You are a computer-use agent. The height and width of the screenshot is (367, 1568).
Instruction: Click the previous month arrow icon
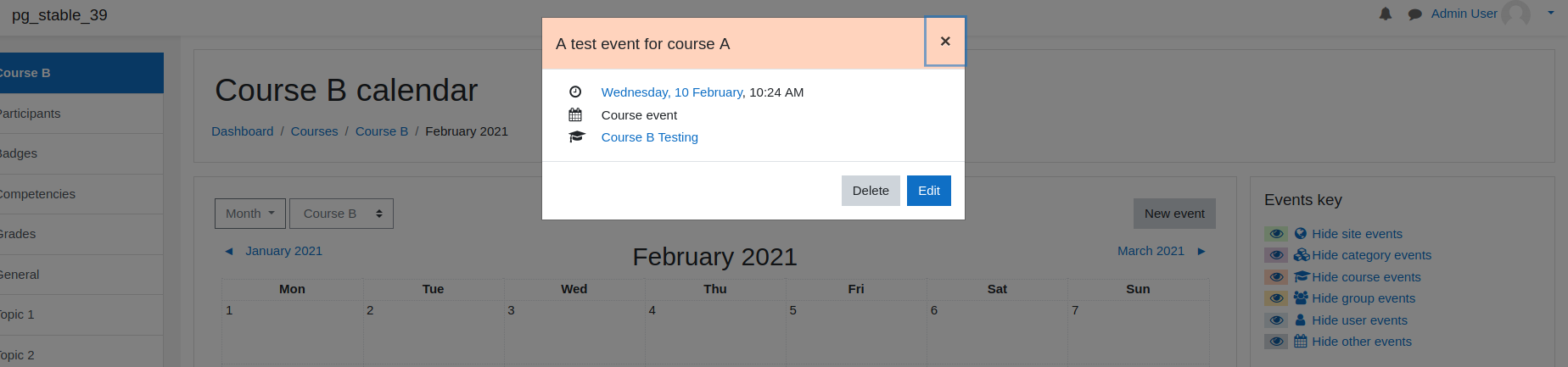coord(228,251)
